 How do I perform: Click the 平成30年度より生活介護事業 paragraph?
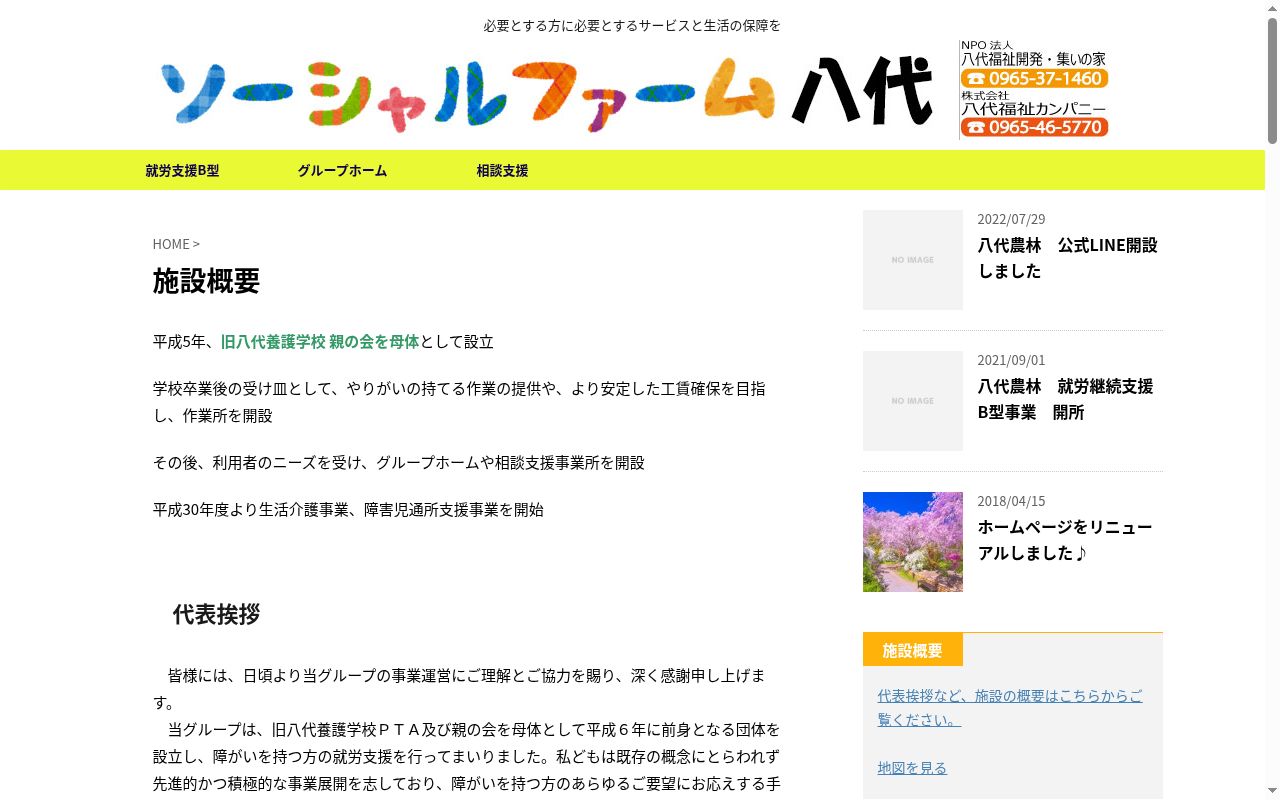[348, 510]
